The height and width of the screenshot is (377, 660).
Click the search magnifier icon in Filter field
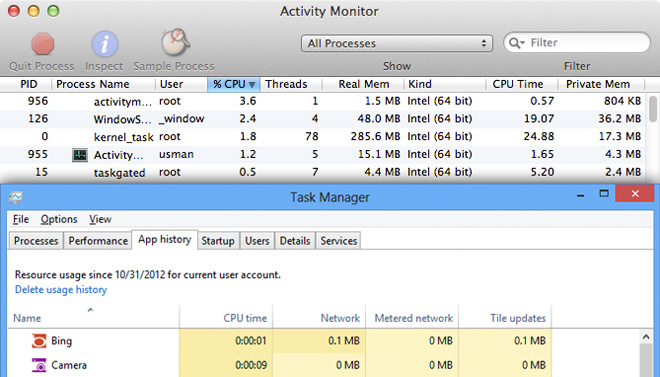point(516,43)
